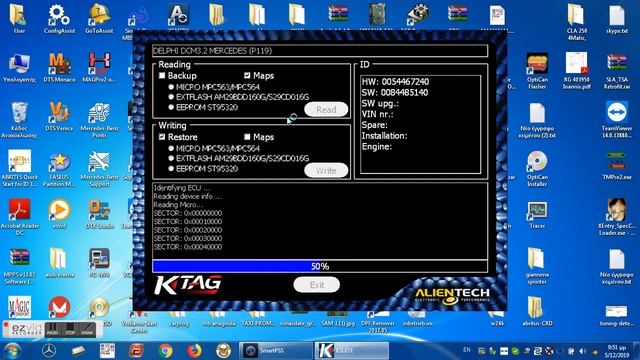This screenshot has width=640, height=360.
Task: Select Reading EEPROM ST95320 radio
Action: pyautogui.click(x=171, y=107)
